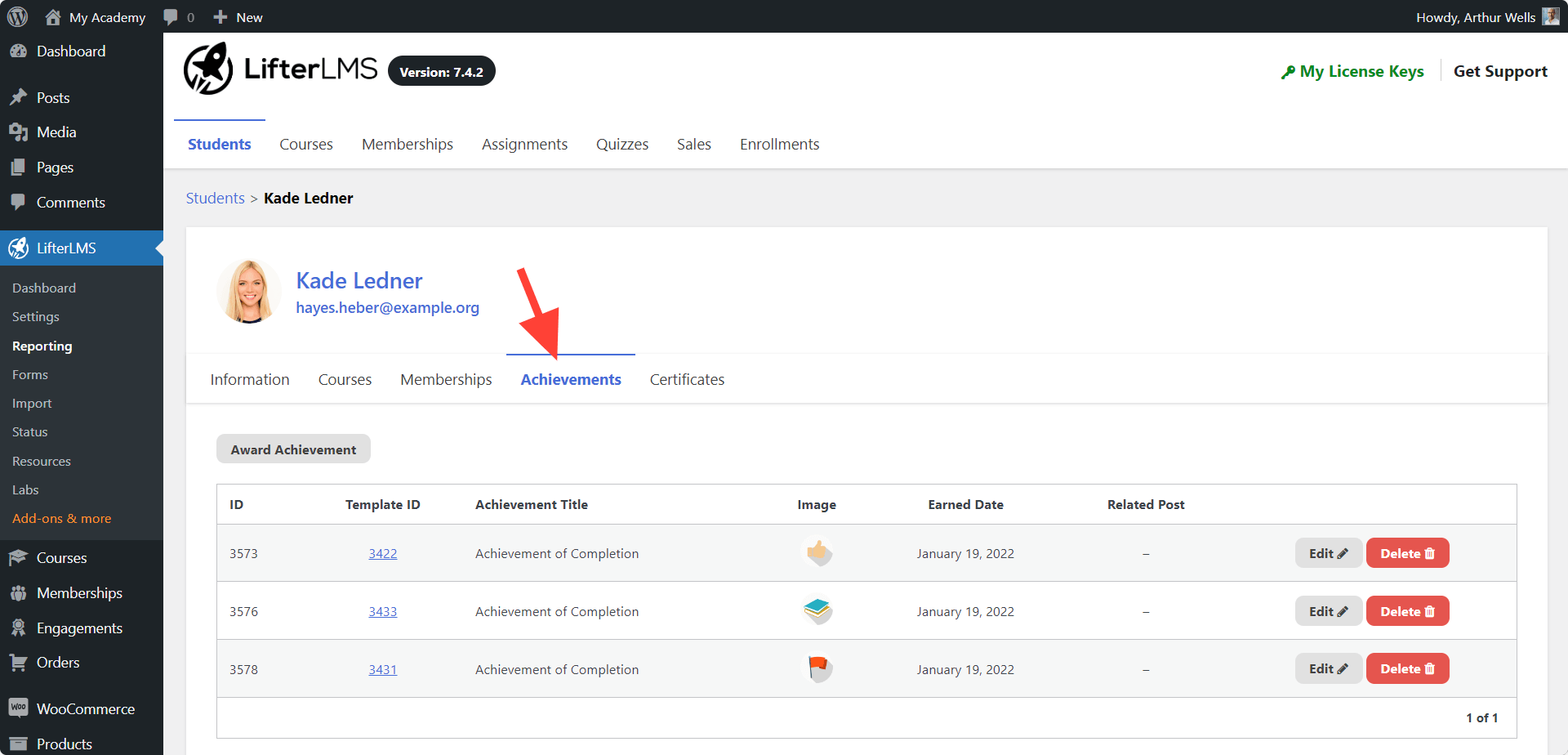This screenshot has width=1568, height=755.
Task: Switch to Sales reporting tab
Action: [x=693, y=144]
